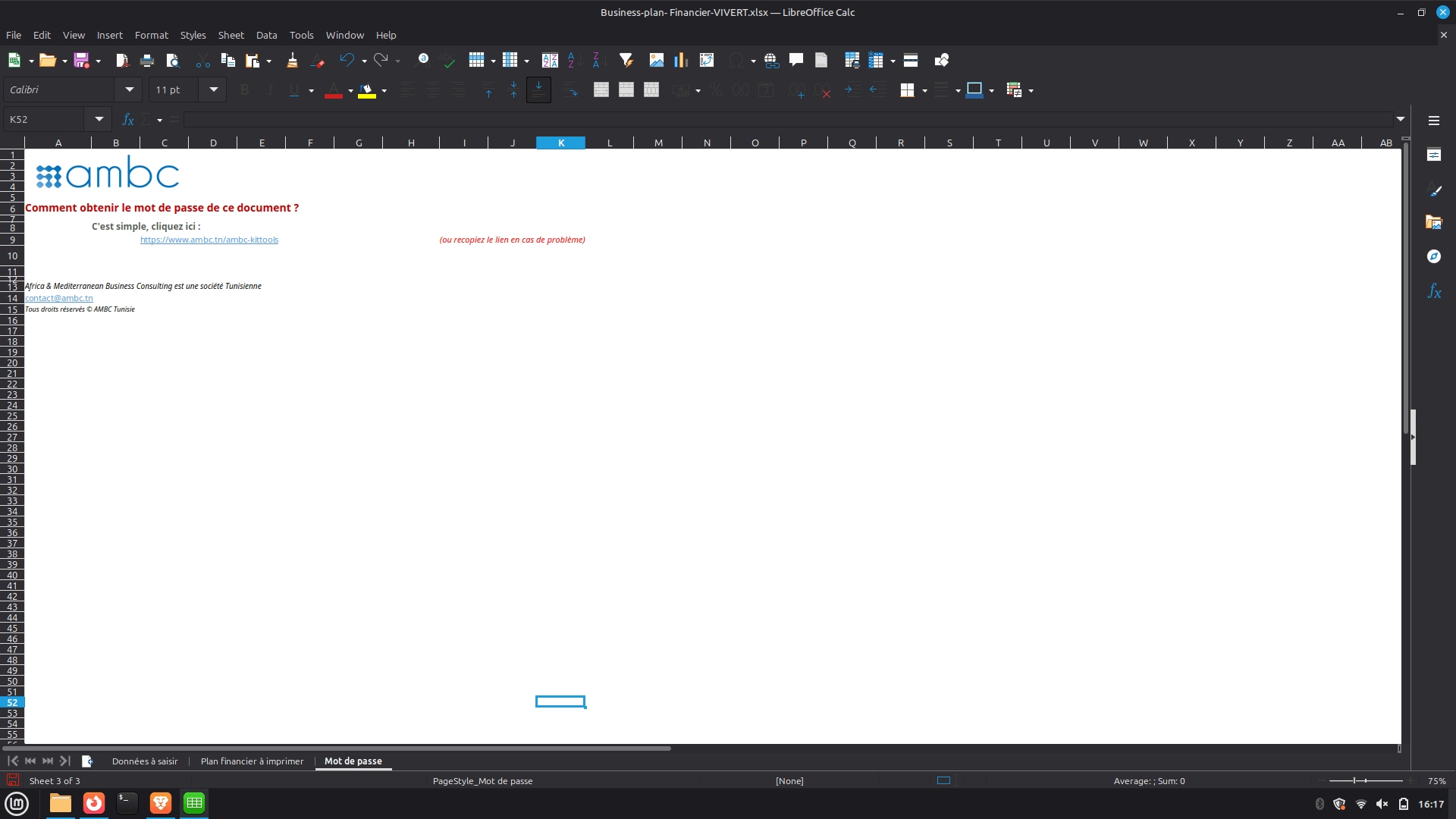The height and width of the screenshot is (819, 1456).
Task: Expand the Calibri font name dropdown
Action: click(x=130, y=89)
